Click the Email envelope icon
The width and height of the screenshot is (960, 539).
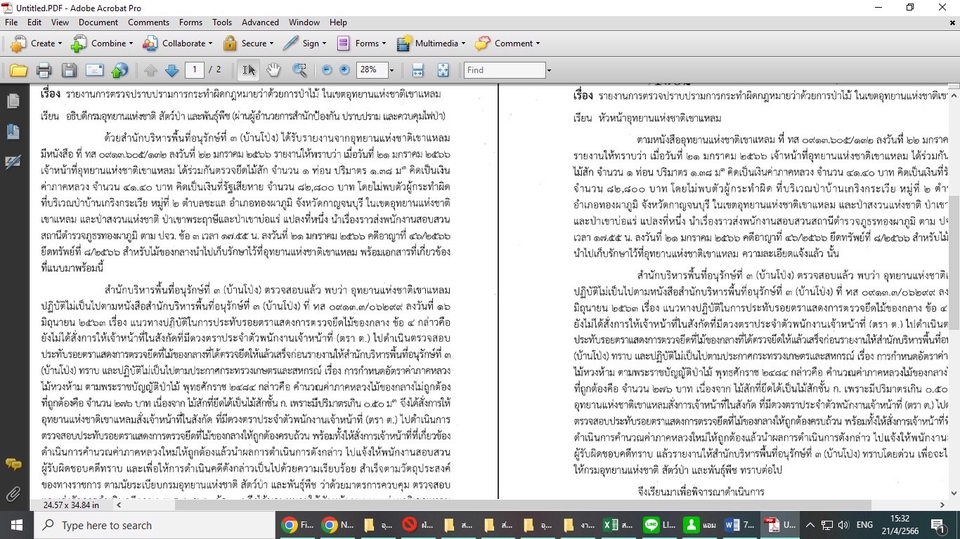(x=94, y=70)
